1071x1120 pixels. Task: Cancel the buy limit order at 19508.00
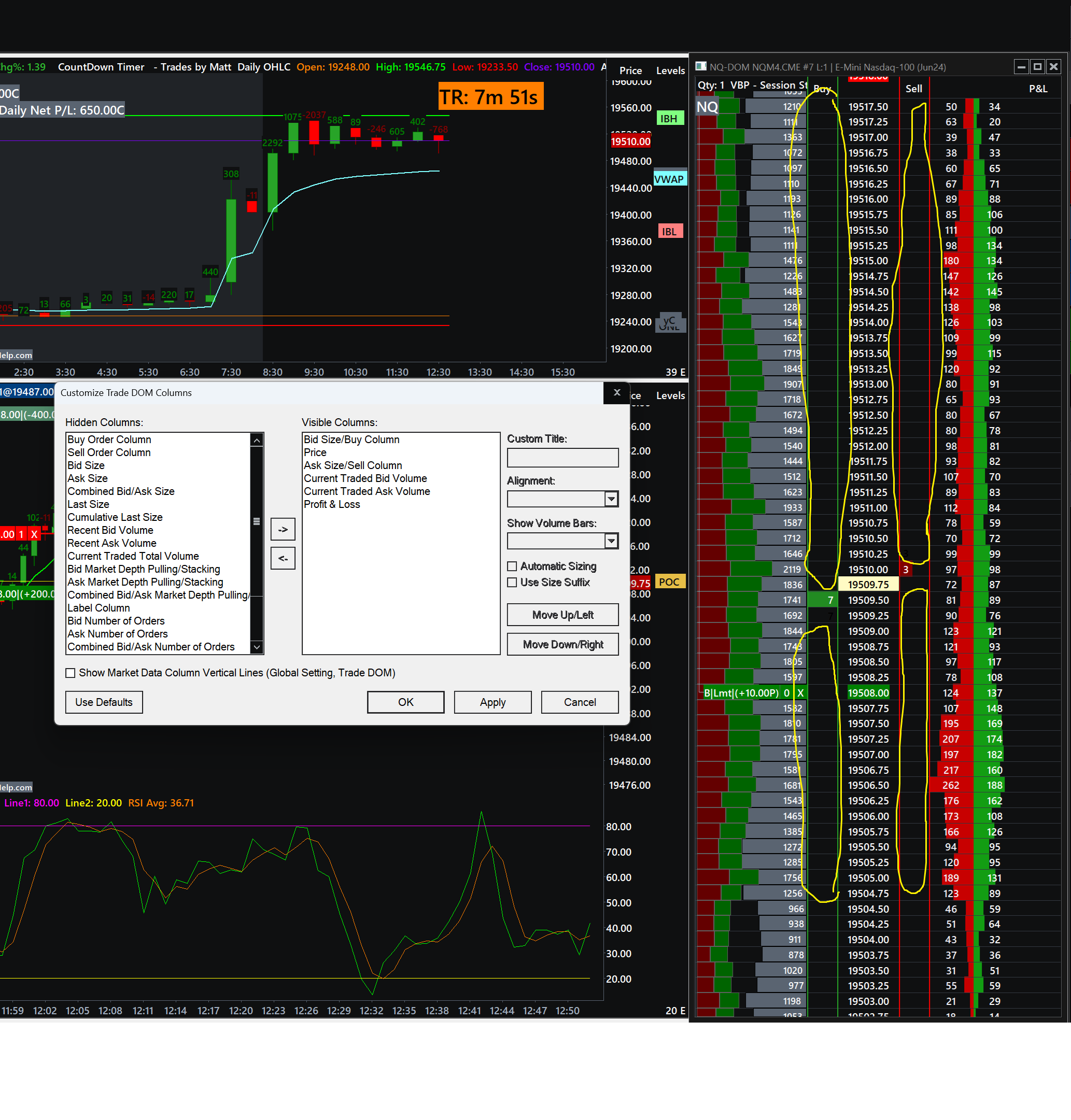pos(800,692)
